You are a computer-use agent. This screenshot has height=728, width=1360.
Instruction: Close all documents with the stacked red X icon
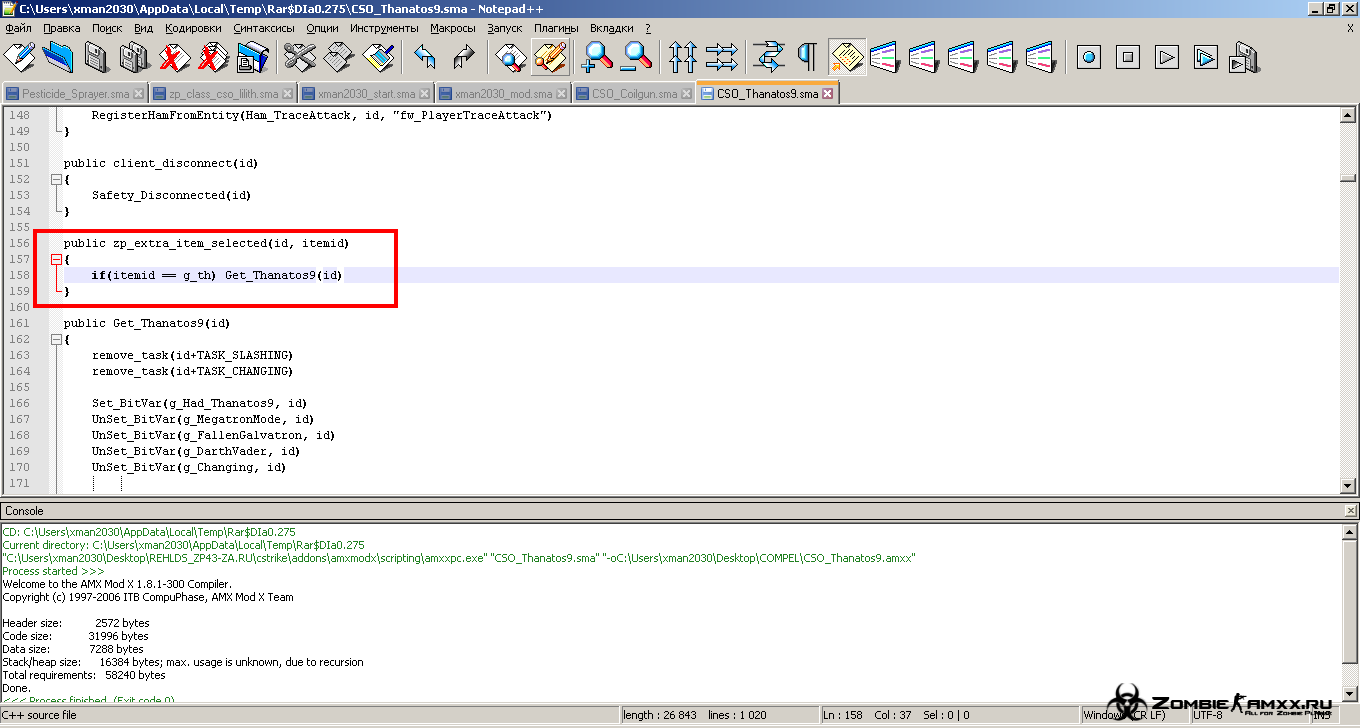click(212, 56)
